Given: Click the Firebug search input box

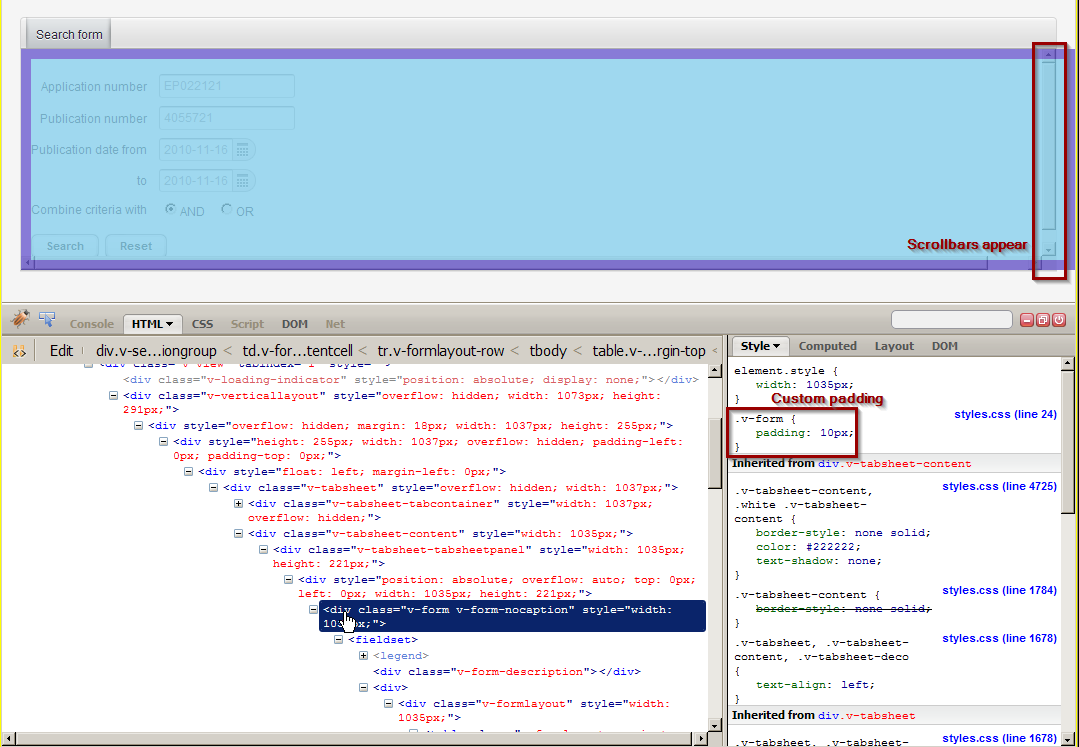Looking at the screenshot, I should pos(951,320).
